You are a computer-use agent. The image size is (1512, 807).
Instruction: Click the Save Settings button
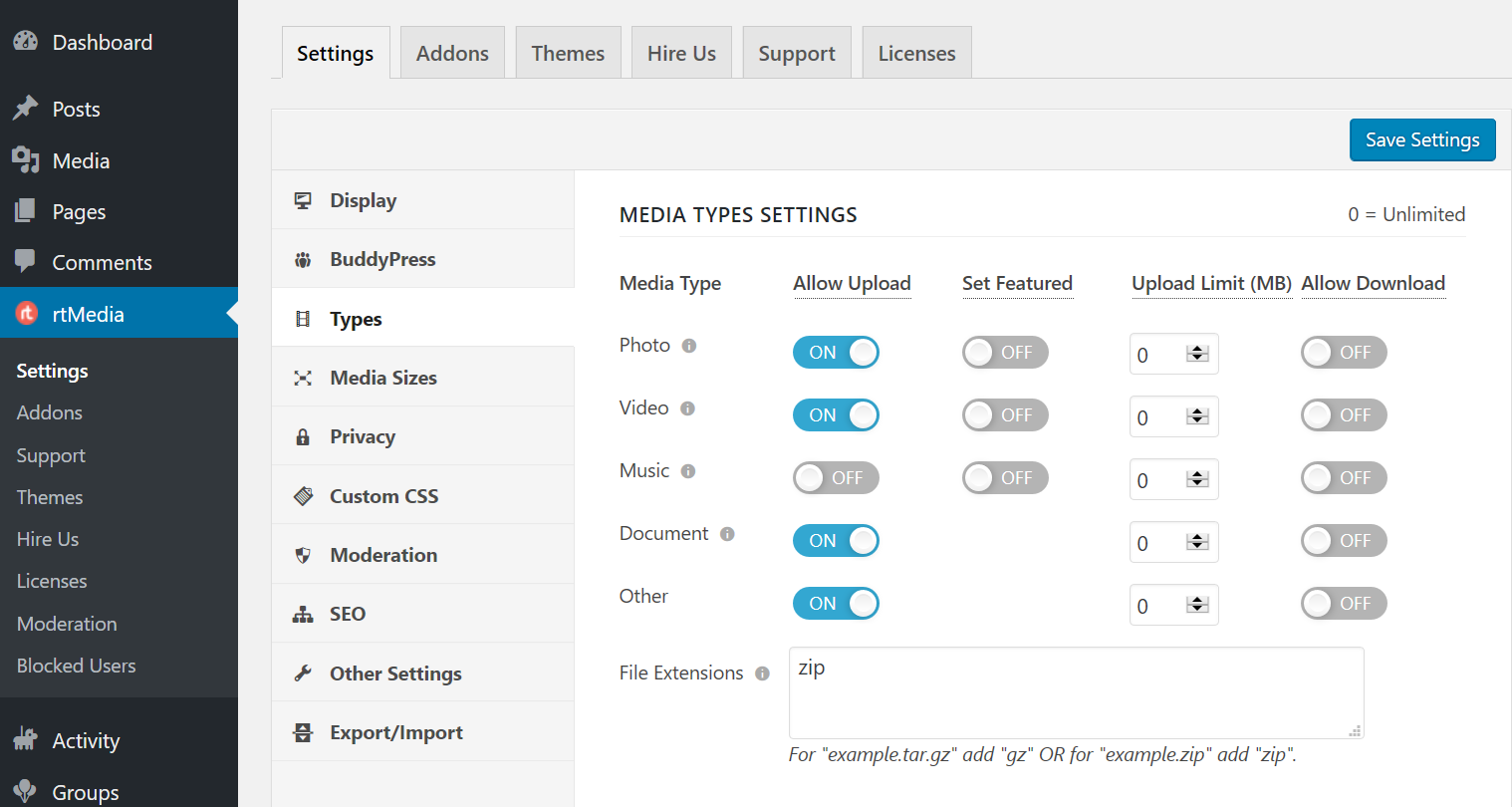tap(1421, 139)
